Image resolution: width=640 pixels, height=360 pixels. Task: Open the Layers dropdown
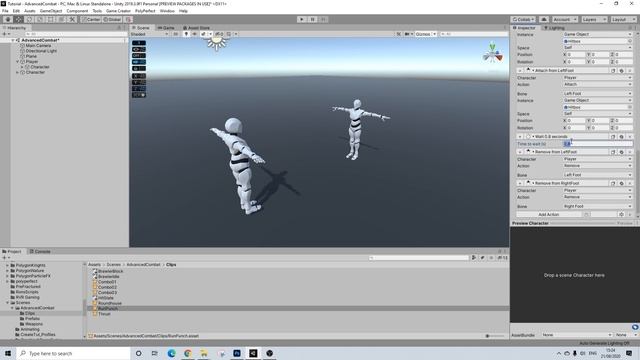(x=593, y=19)
